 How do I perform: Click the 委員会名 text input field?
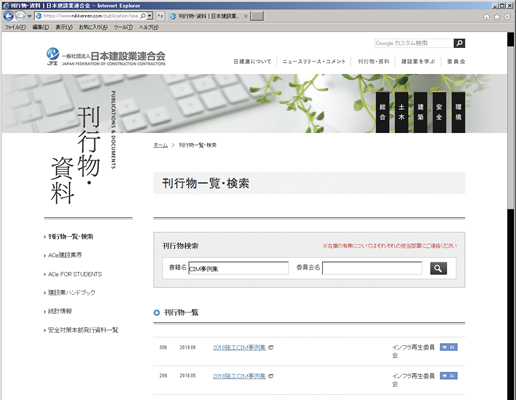tap(372, 268)
